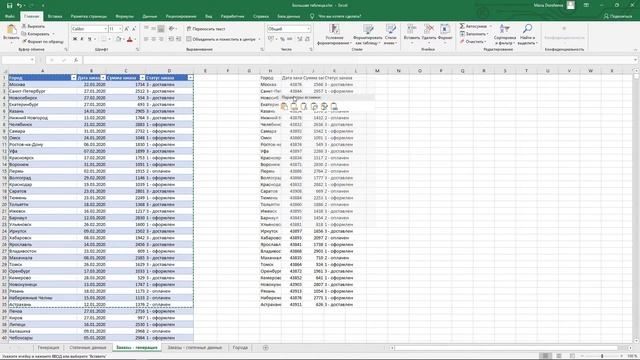Click the Автосумма sigma button
The width and height of the screenshot is (640, 360).
[473, 26]
